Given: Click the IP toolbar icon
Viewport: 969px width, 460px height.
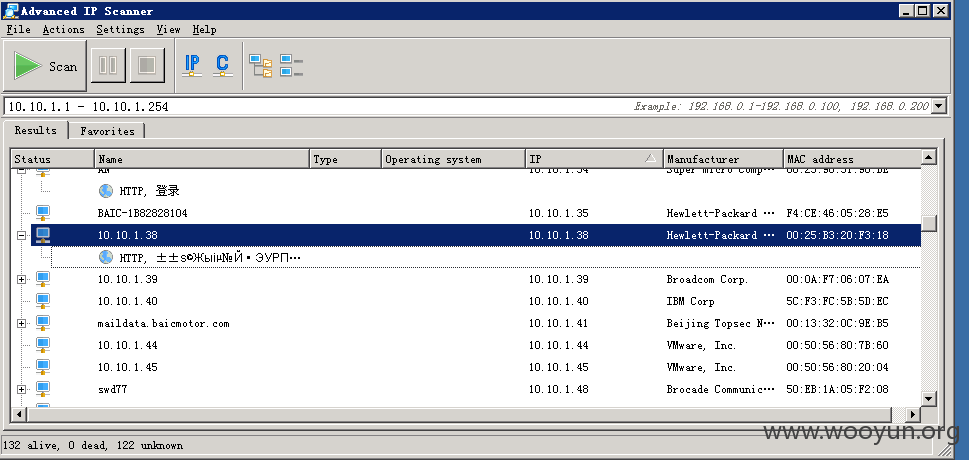Looking at the screenshot, I should pos(192,65).
